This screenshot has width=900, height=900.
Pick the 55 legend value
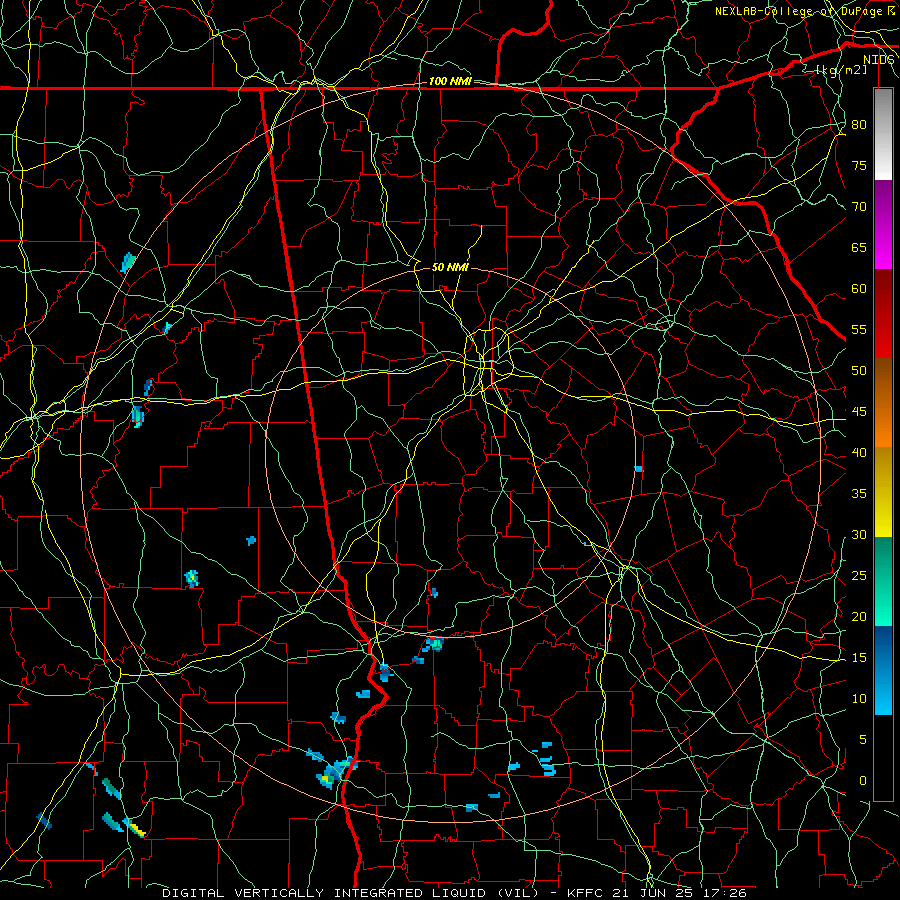[859, 329]
